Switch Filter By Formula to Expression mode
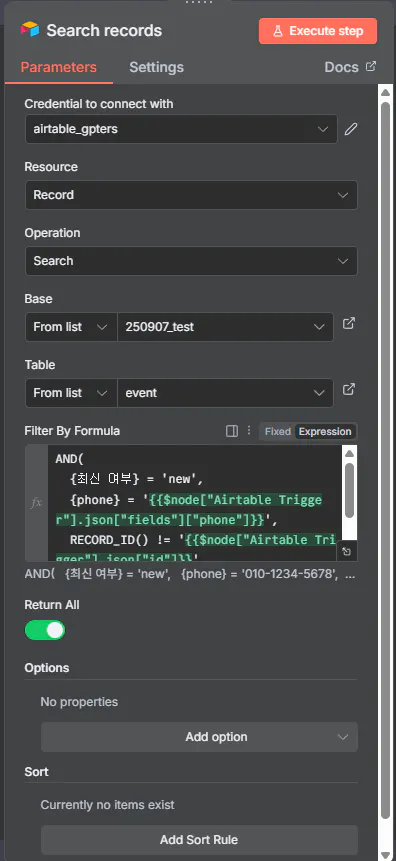Screen dimensions: 396x861 pyautogui.click(x=325, y=432)
